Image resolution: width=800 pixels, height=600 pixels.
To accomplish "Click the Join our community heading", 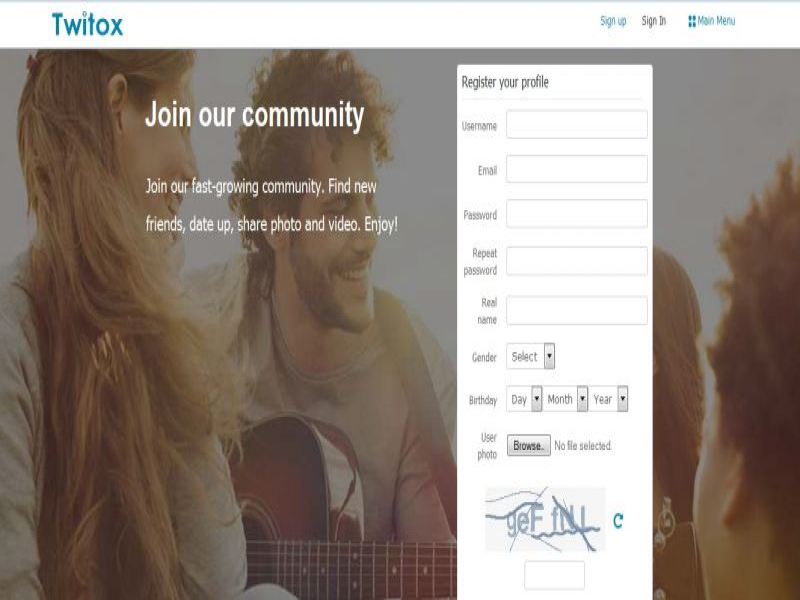I will [x=255, y=115].
